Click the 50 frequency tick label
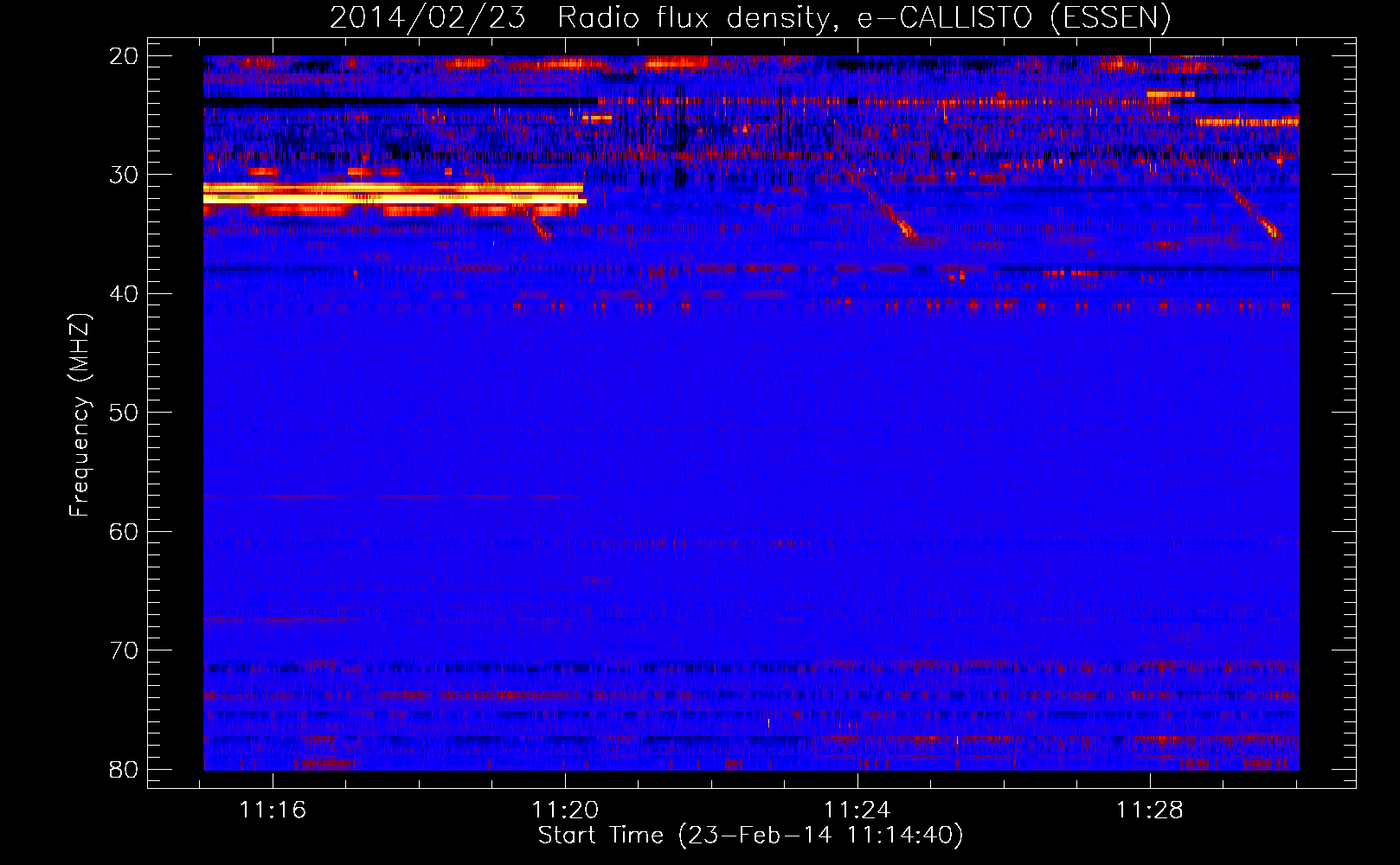 tap(124, 413)
